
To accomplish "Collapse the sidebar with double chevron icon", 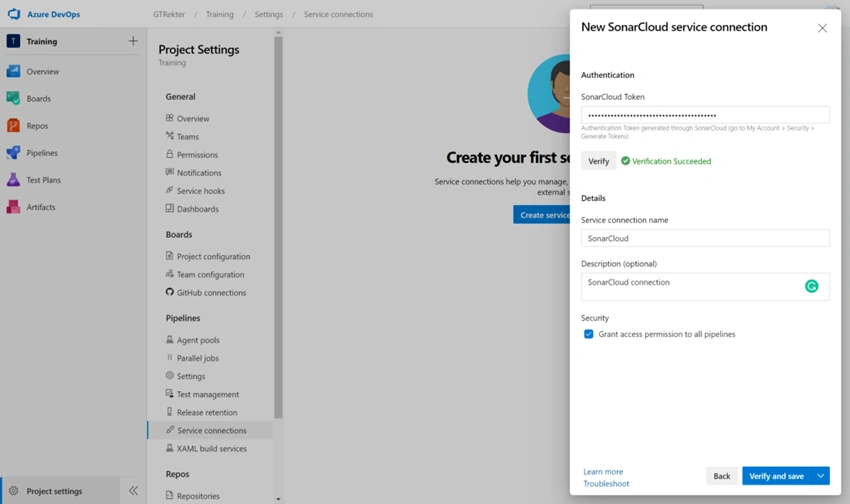I will [x=133, y=490].
